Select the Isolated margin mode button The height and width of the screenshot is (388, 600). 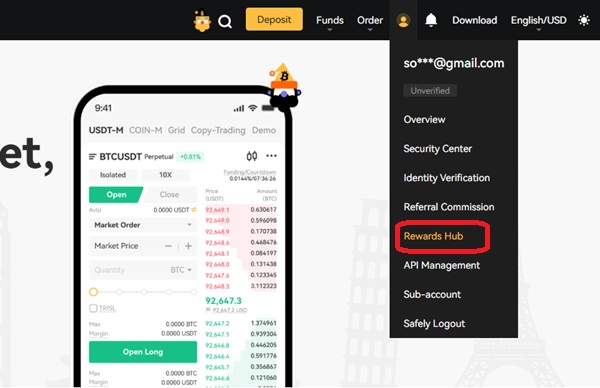click(x=113, y=175)
